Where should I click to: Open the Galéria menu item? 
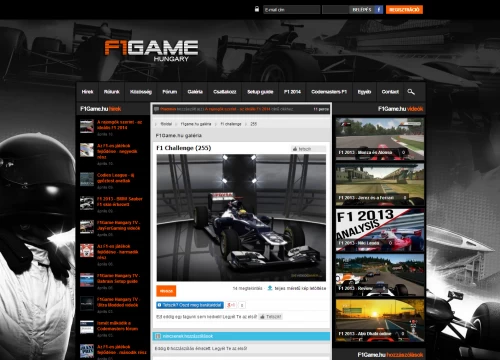(195, 92)
